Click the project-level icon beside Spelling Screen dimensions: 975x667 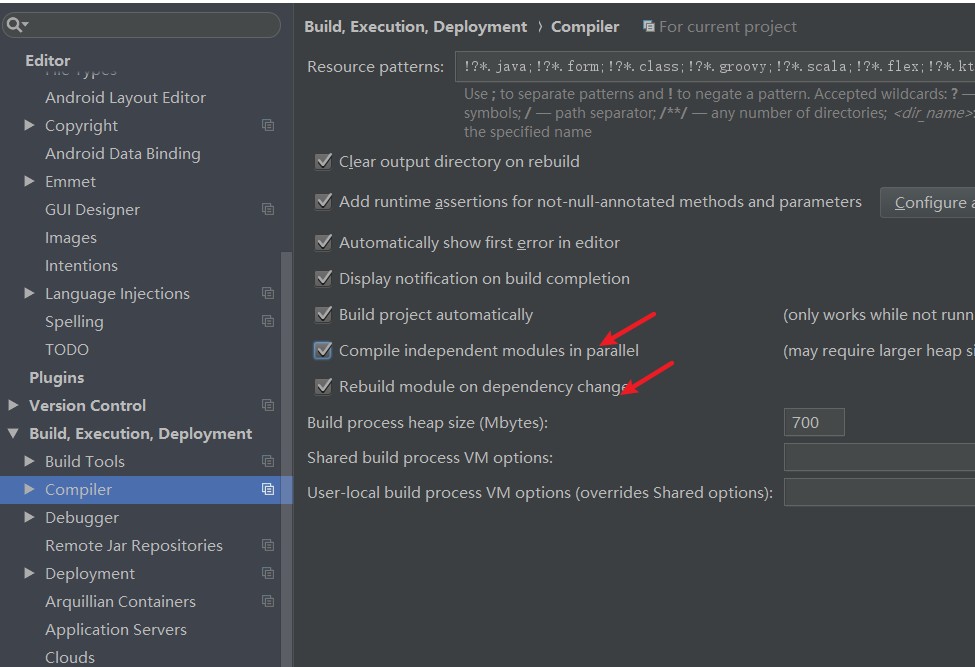268,321
